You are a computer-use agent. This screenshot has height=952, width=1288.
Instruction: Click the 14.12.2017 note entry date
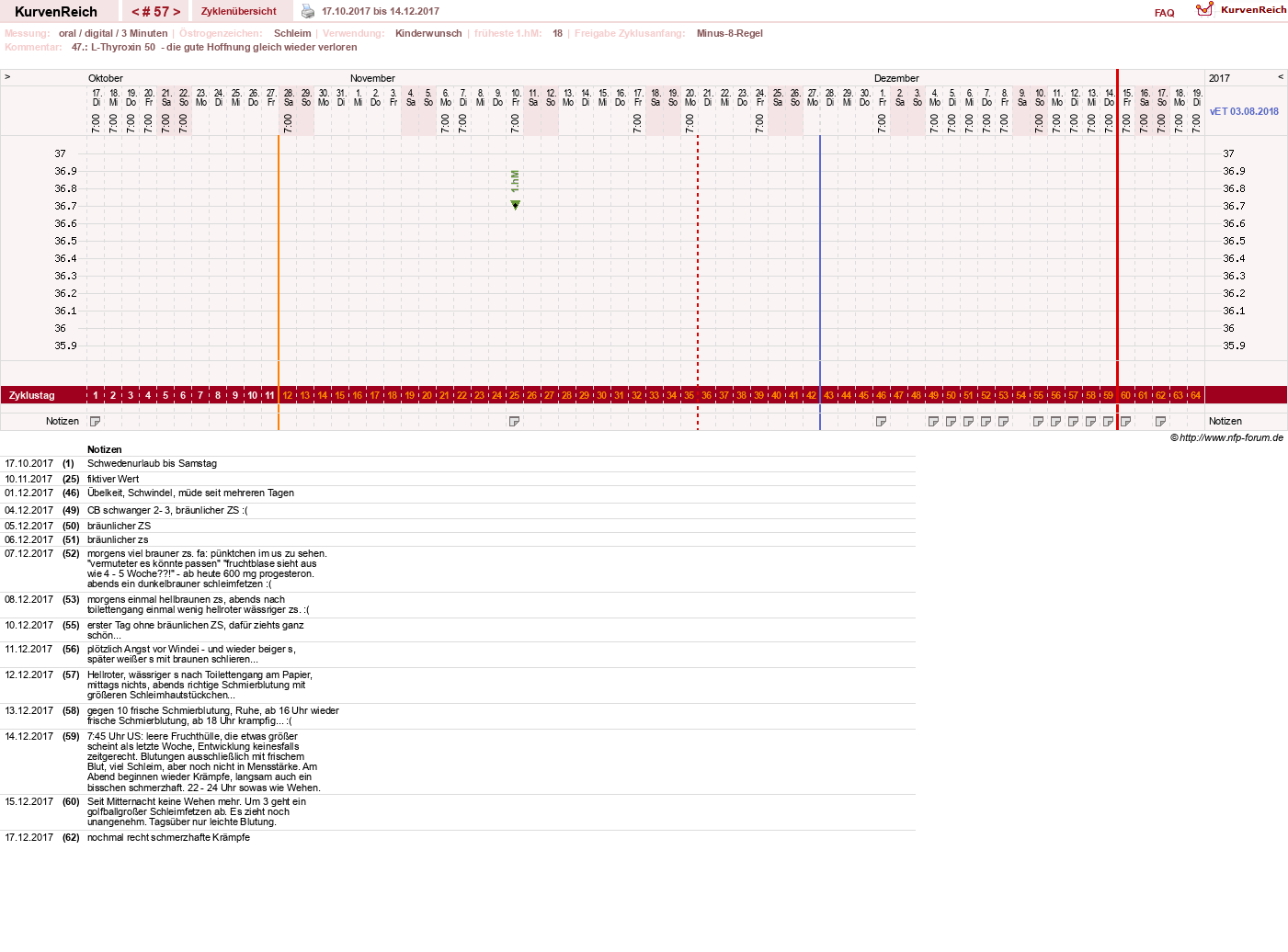click(29, 736)
